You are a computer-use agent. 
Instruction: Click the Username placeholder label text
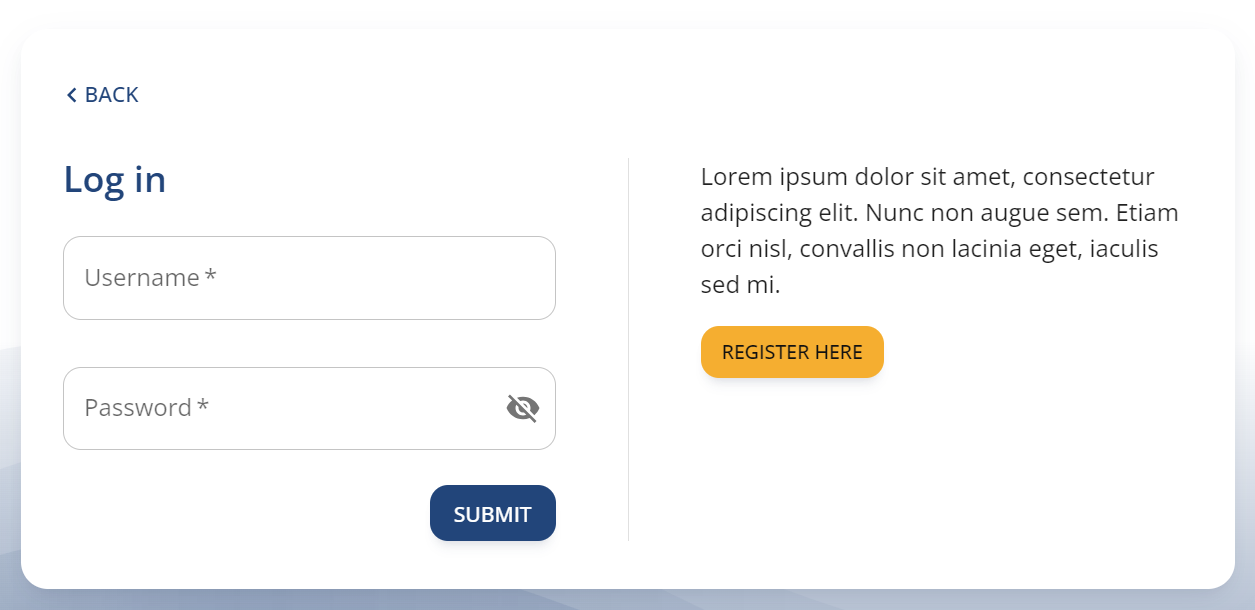141,278
